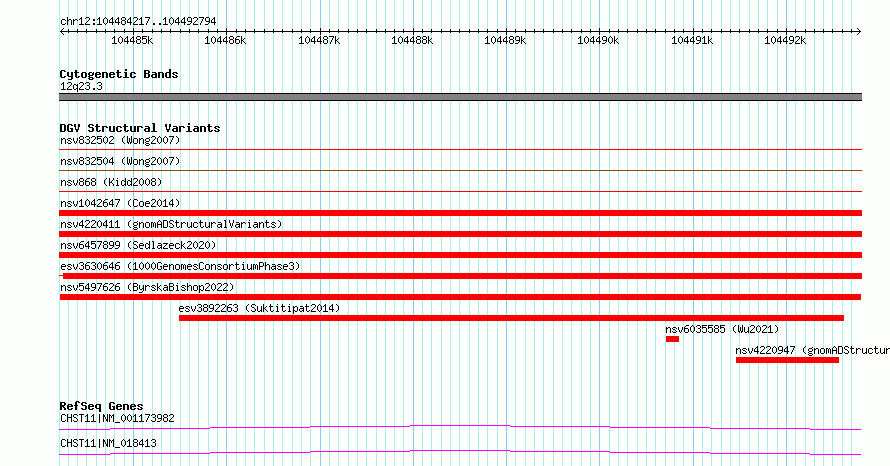Click the 104487k ruler tick label

319,40
